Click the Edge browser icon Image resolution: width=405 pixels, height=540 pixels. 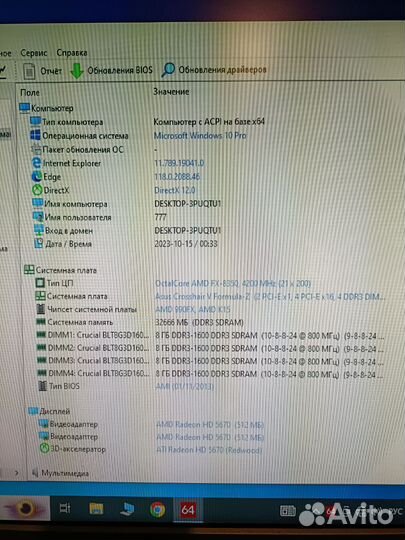tap(37, 176)
